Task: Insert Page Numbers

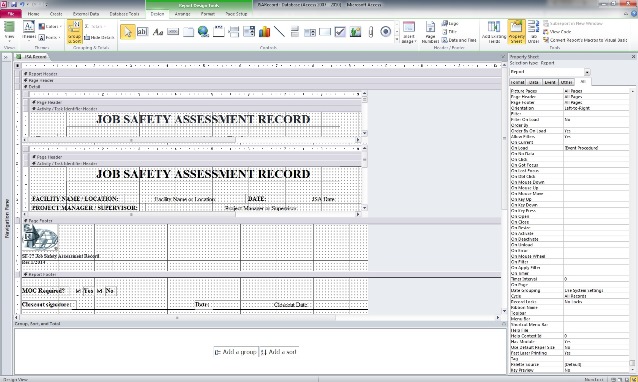Action: click(430, 32)
